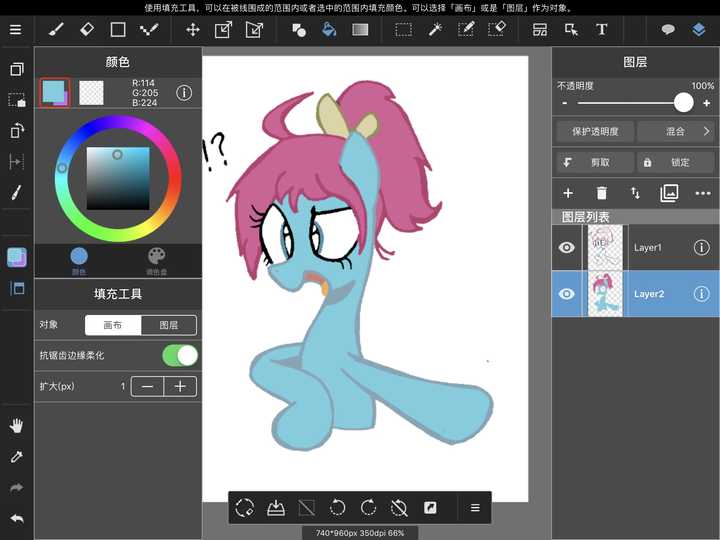The width and height of the screenshot is (720, 540).
Task: Select the Panel divide tool
Action: [x=540, y=30]
